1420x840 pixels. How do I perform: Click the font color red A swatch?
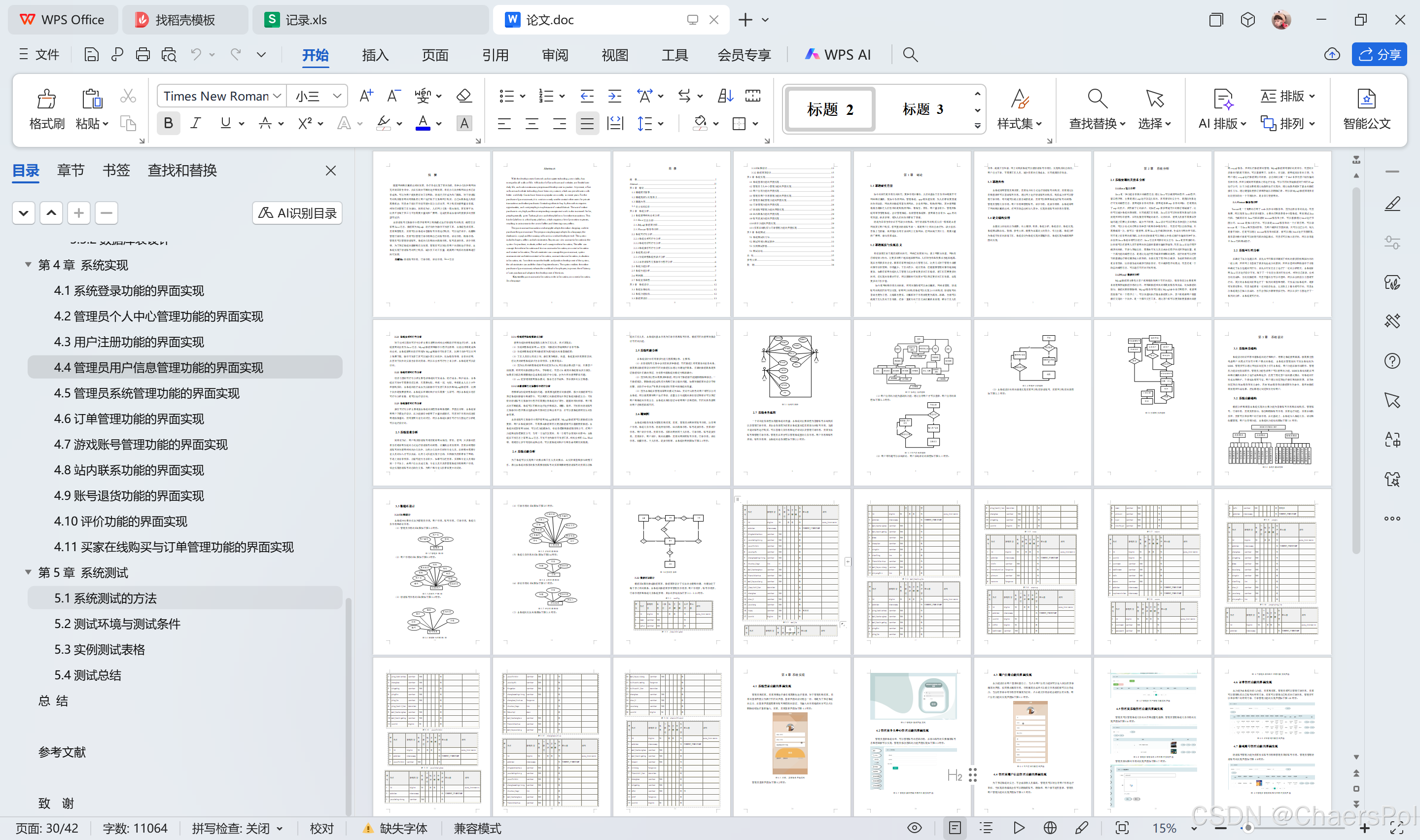[423, 123]
